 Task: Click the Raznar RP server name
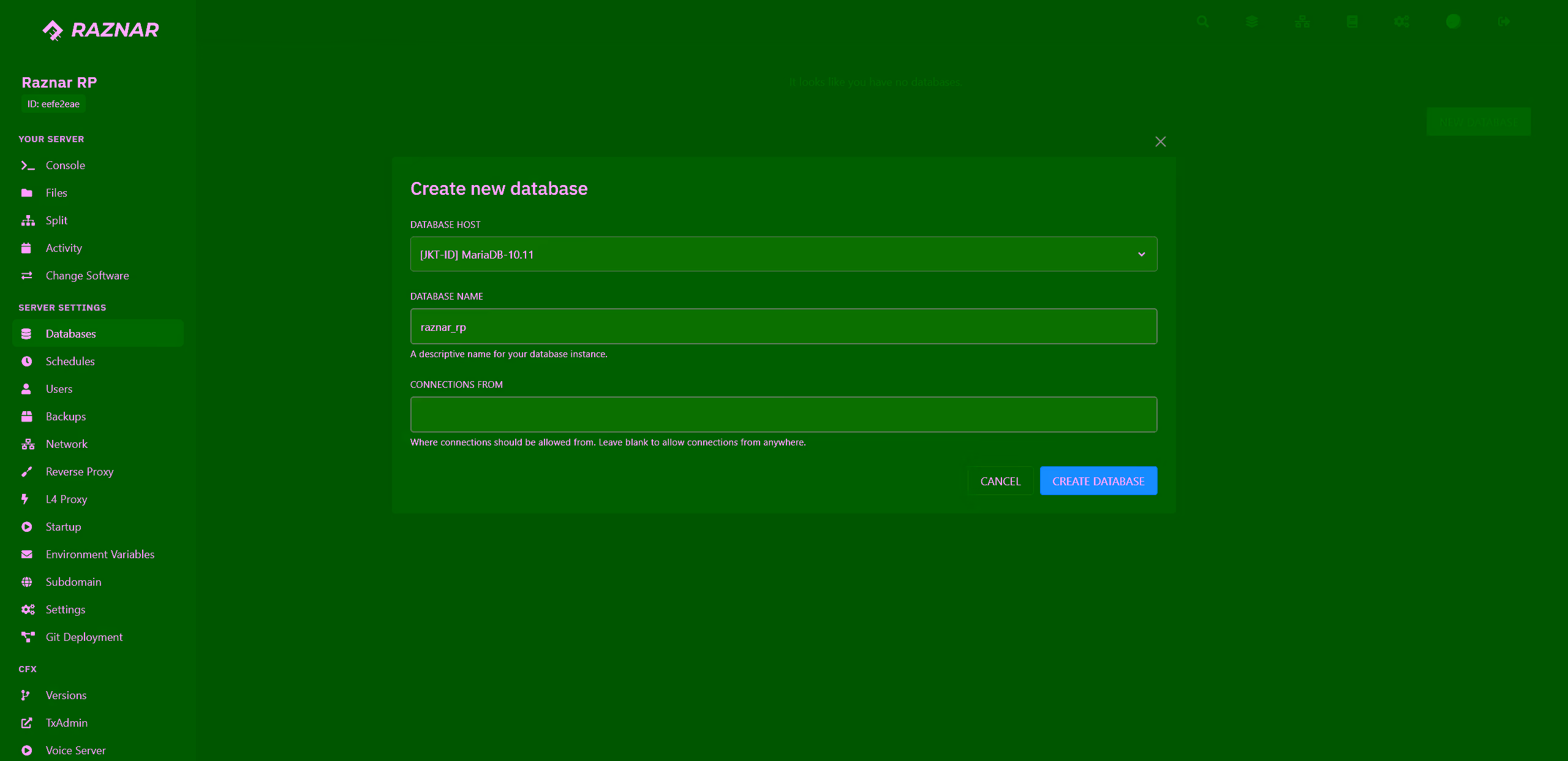pyautogui.click(x=59, y=83)
